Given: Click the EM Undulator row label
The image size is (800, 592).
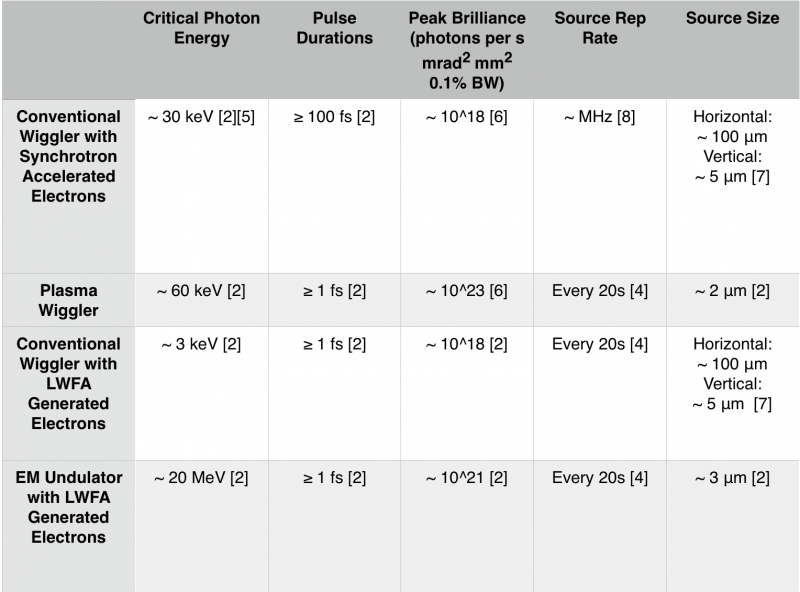Looking at the screenshot, I should tap(68, 508).
